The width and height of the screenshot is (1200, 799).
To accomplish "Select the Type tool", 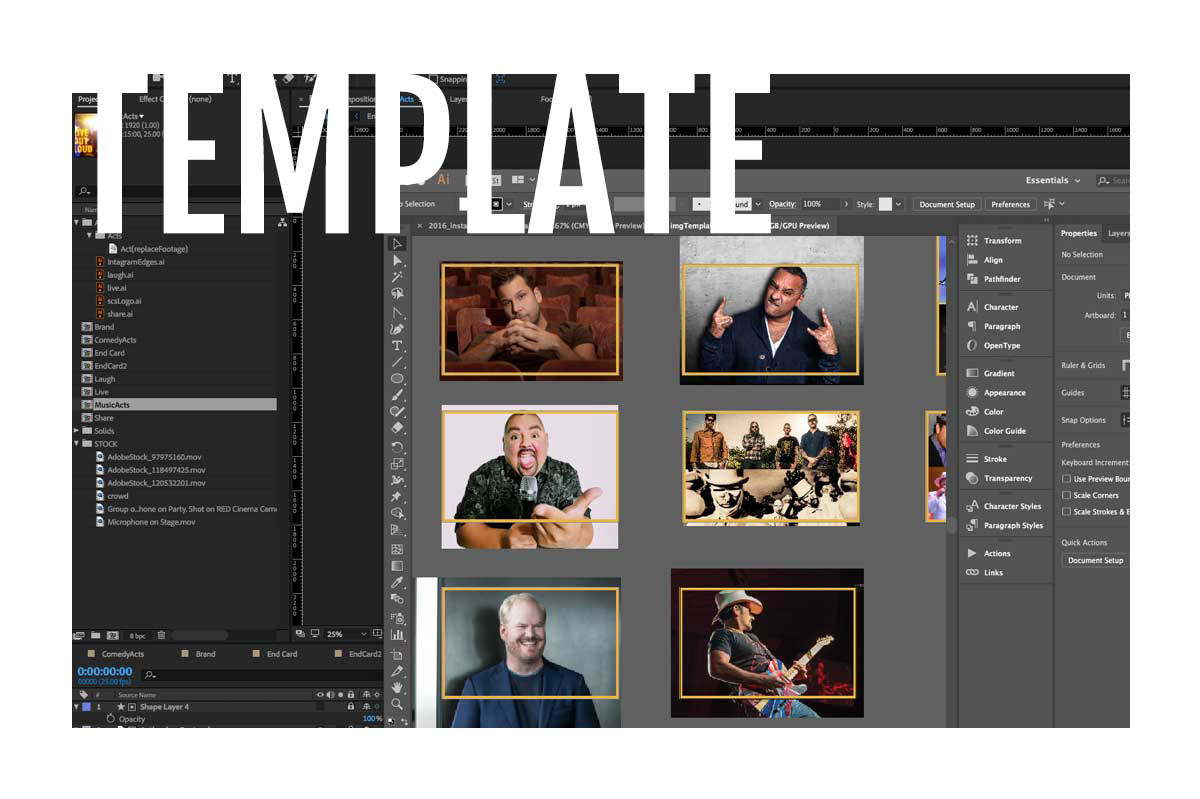I will pyautogui.click(x=397, y=345).
